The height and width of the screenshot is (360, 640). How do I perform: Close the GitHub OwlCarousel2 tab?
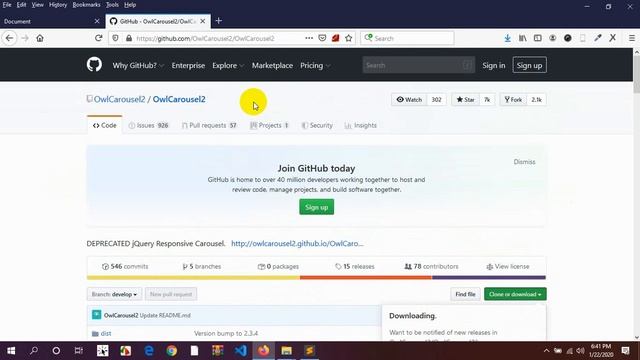[x=203, y=21]
